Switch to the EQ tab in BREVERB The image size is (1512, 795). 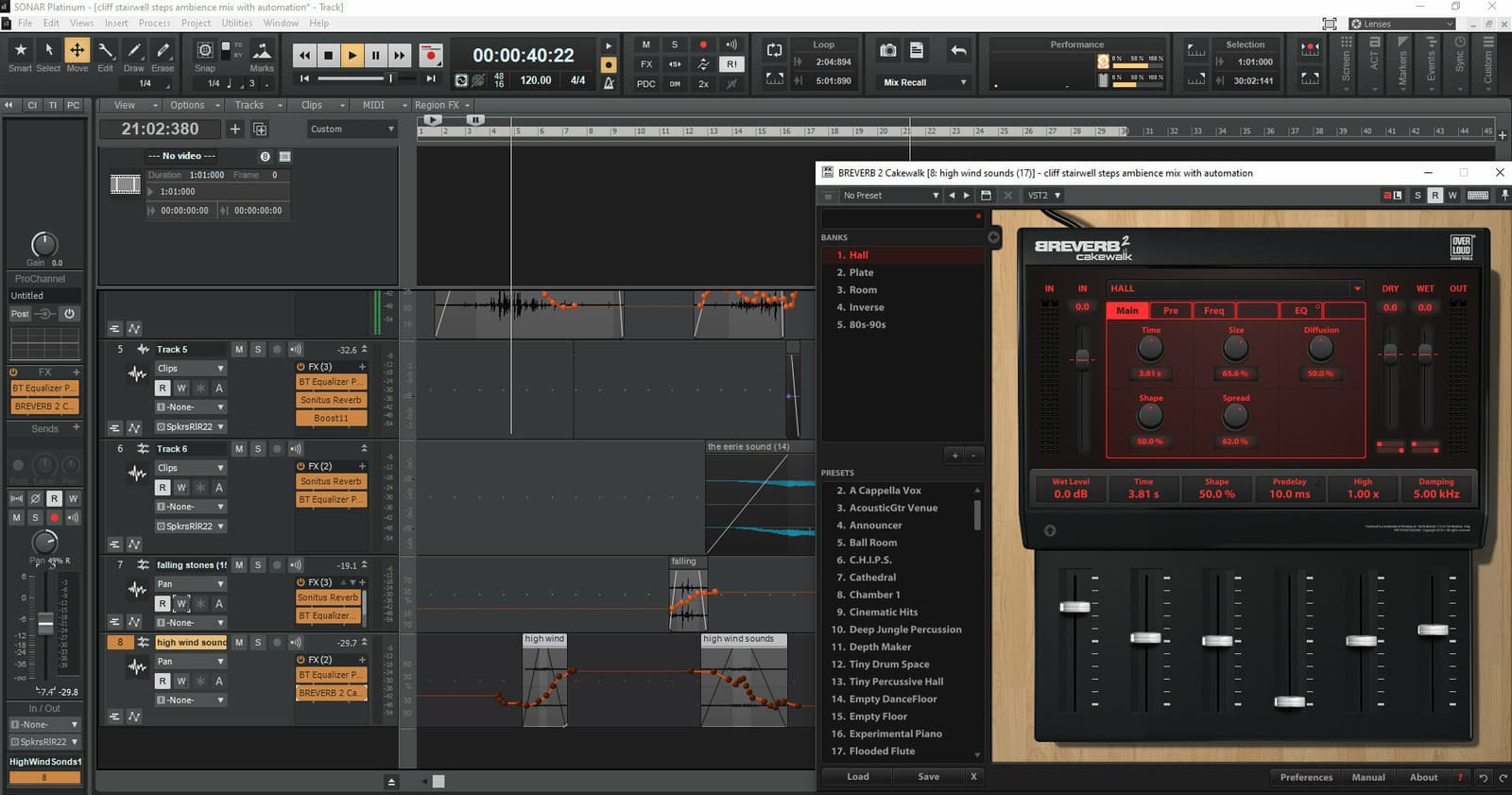(1301, 310)
